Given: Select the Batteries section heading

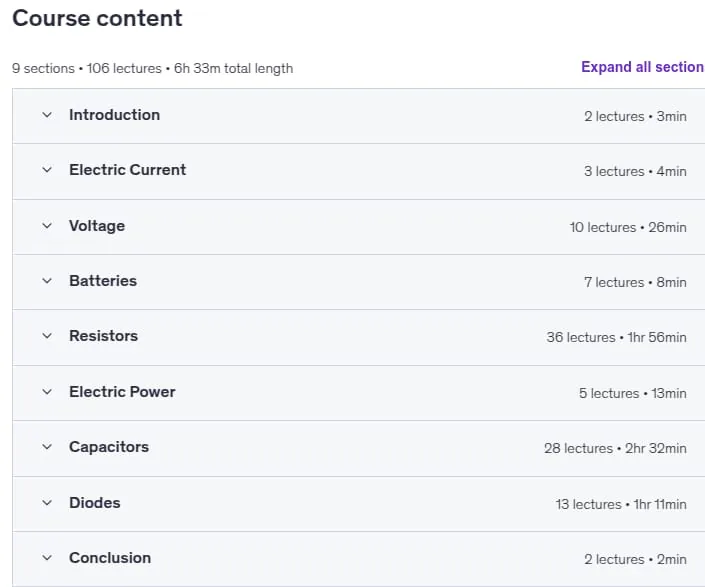Looking at the screenshot, I should 103,281.
